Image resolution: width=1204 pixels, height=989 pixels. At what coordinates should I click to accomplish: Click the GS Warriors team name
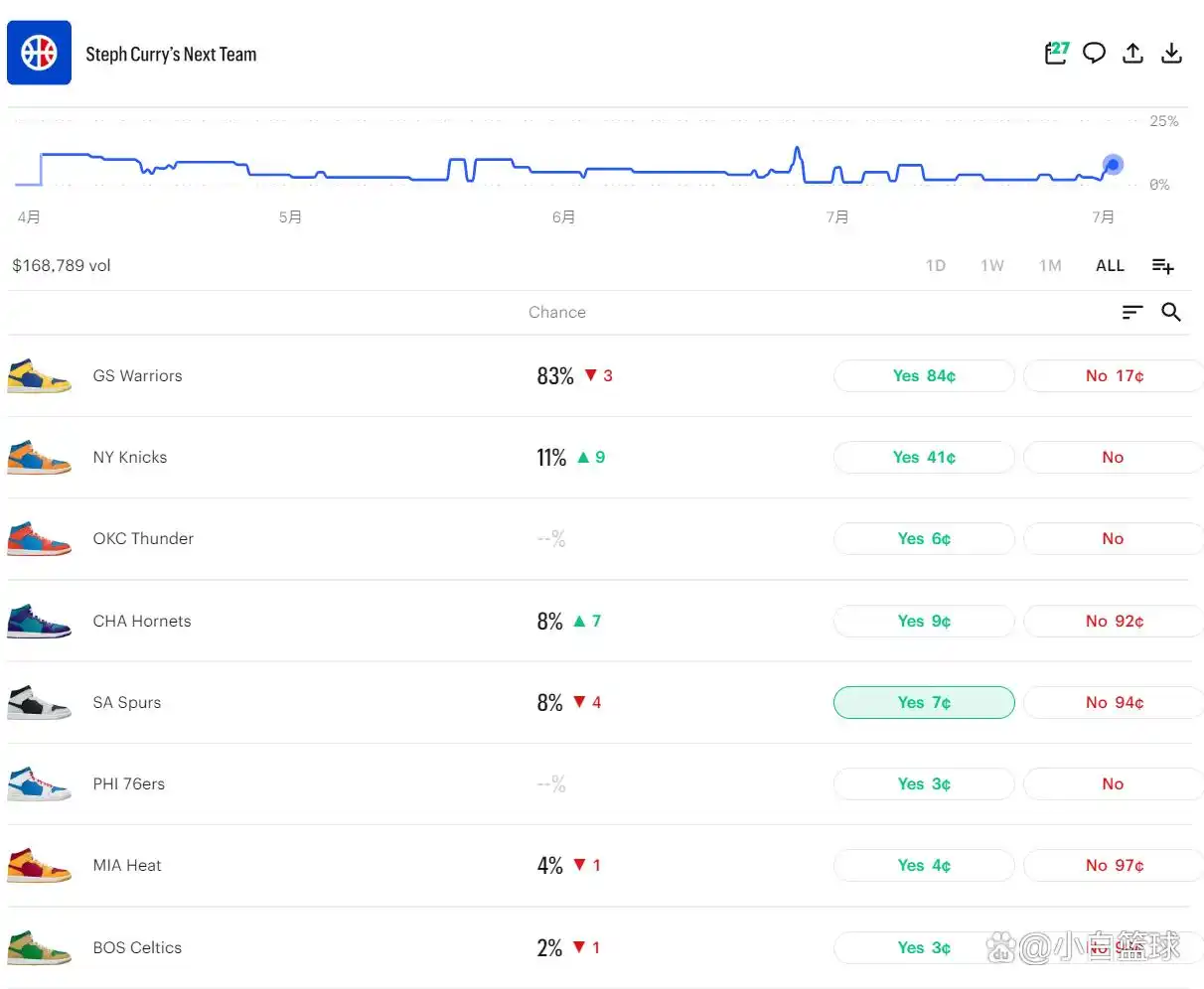pos(137,375)
